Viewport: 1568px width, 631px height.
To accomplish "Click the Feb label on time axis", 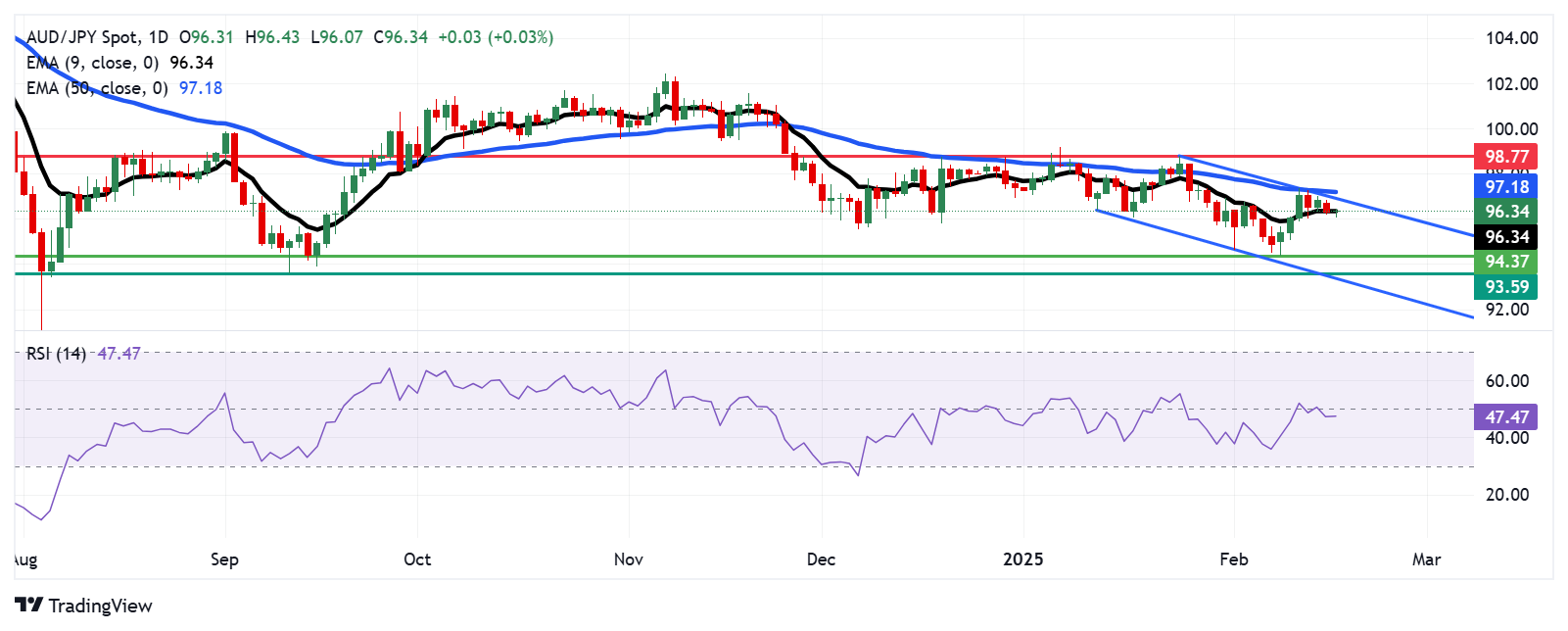I will (1233, 559).
